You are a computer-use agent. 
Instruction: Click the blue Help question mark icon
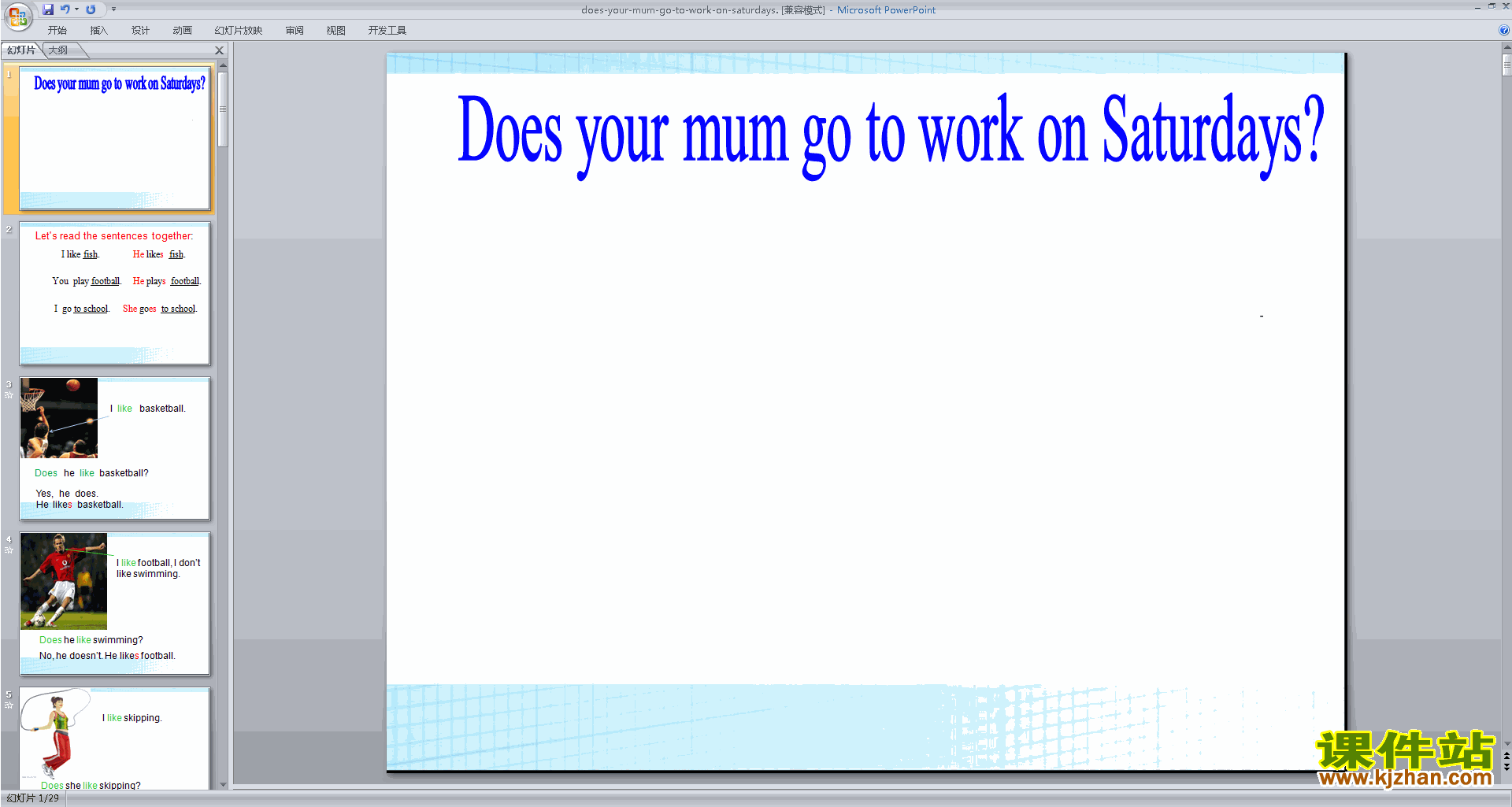tap(1503, 31)
